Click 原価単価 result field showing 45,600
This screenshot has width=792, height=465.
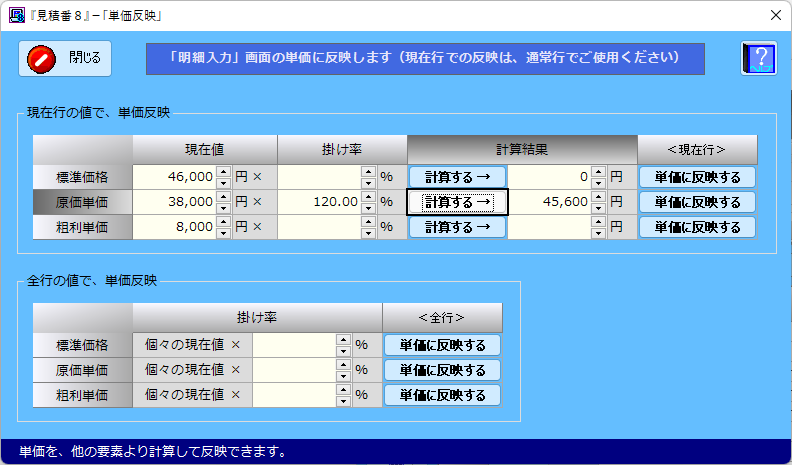548,202
